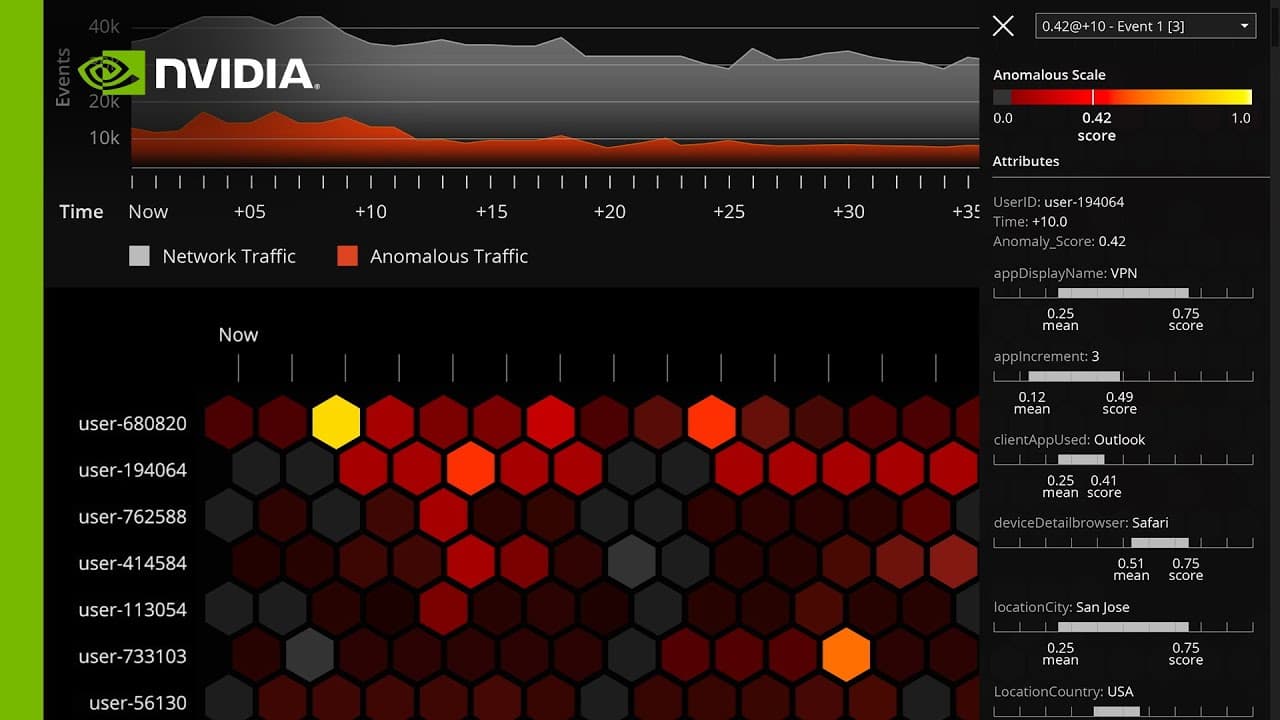This screenshot has width=1280, height=720.
Task: Click the locationCity San Jose range bar
Action: click(x=1123, y=627)
